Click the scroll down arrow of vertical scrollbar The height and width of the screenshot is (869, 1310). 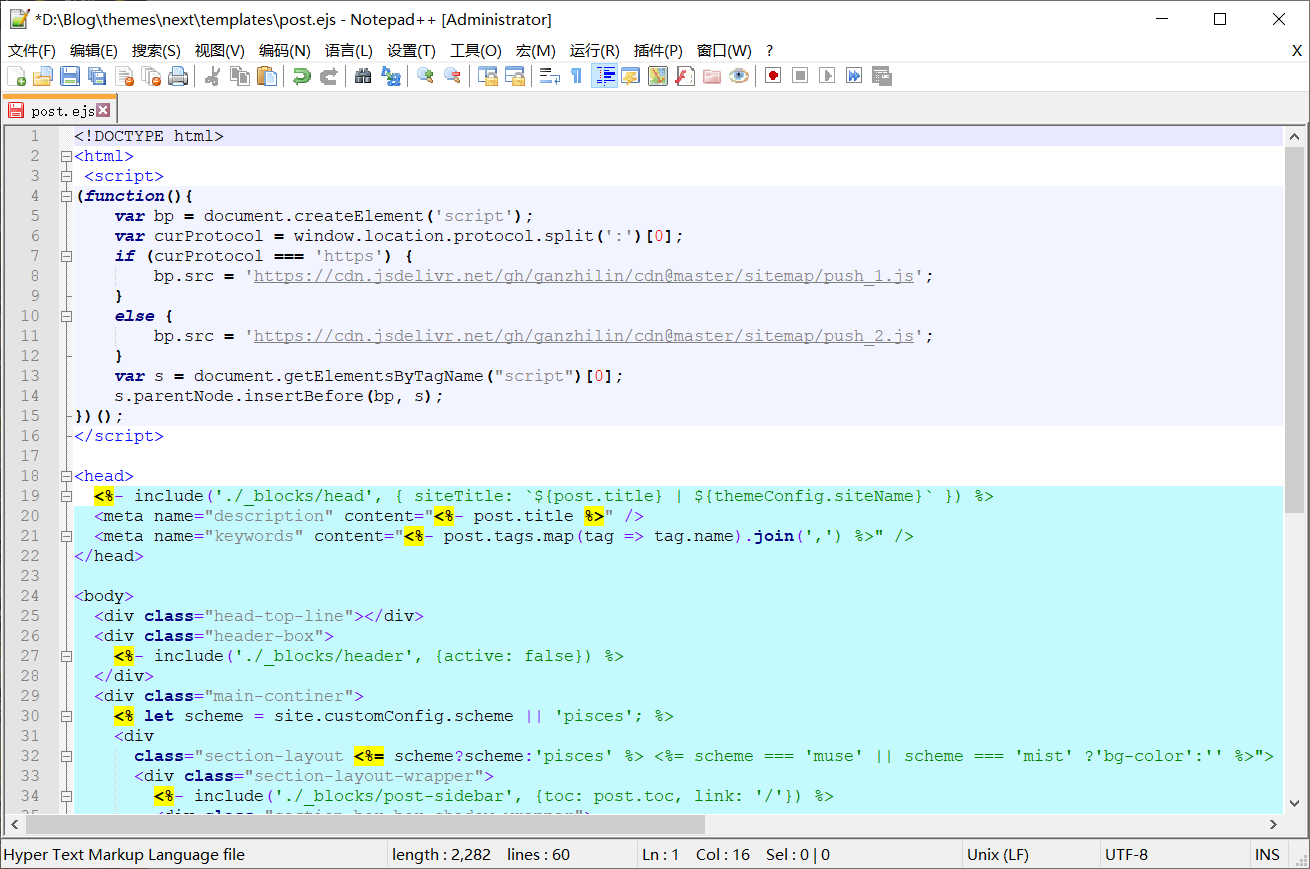pyautogui.click(x=1294, y=805)
